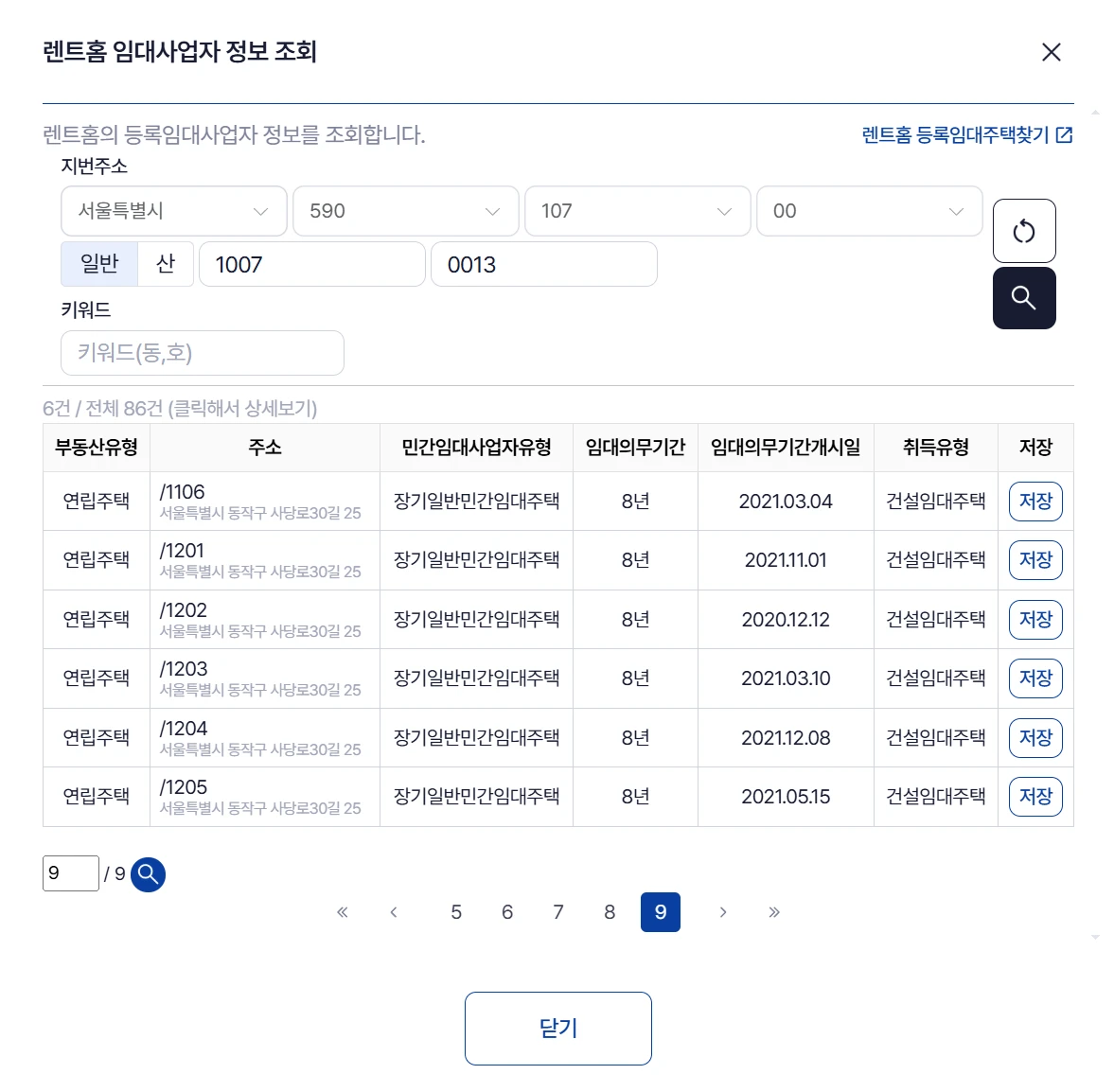The width and height of the screenshot is (1114, 1092).
Task: Click the blue go-to-page magnifier icon
Action: tap(148, 874)
